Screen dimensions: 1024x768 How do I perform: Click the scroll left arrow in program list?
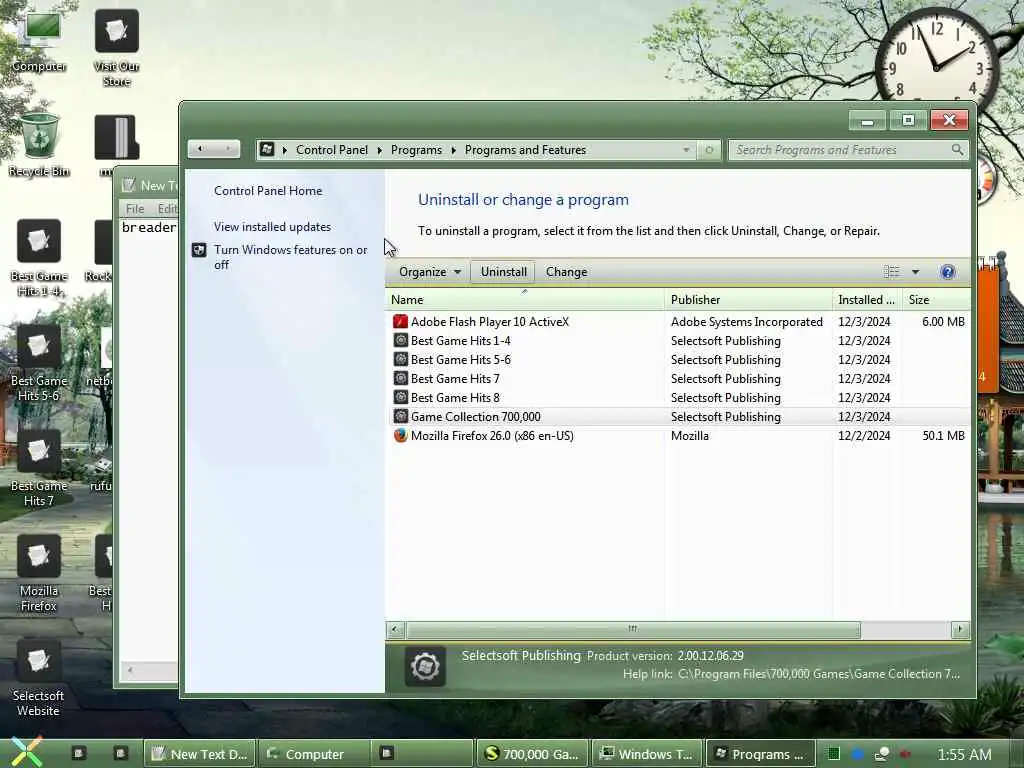pyautogui.click(x=394, y=630)
